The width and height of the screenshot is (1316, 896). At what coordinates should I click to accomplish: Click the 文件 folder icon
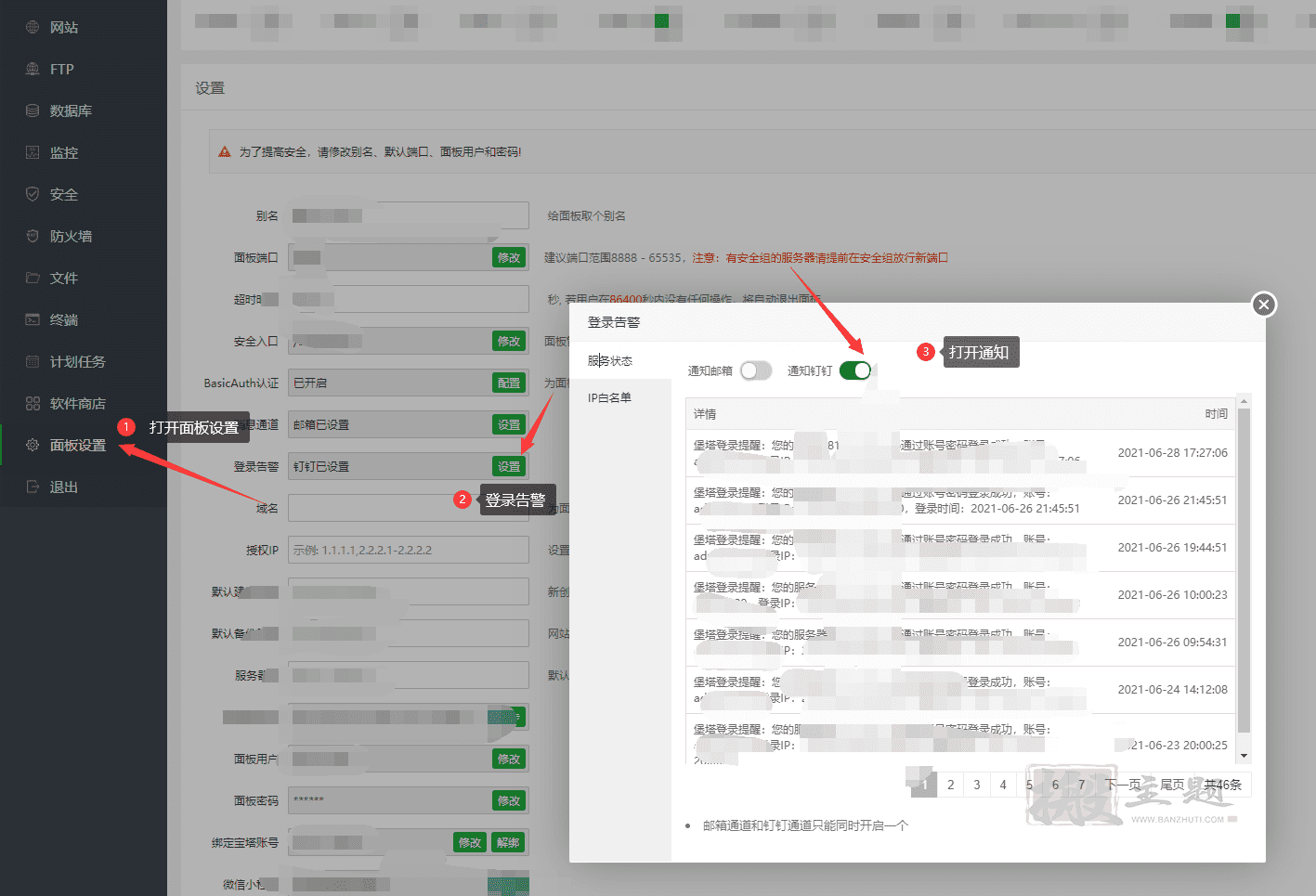tap(33, 278)
